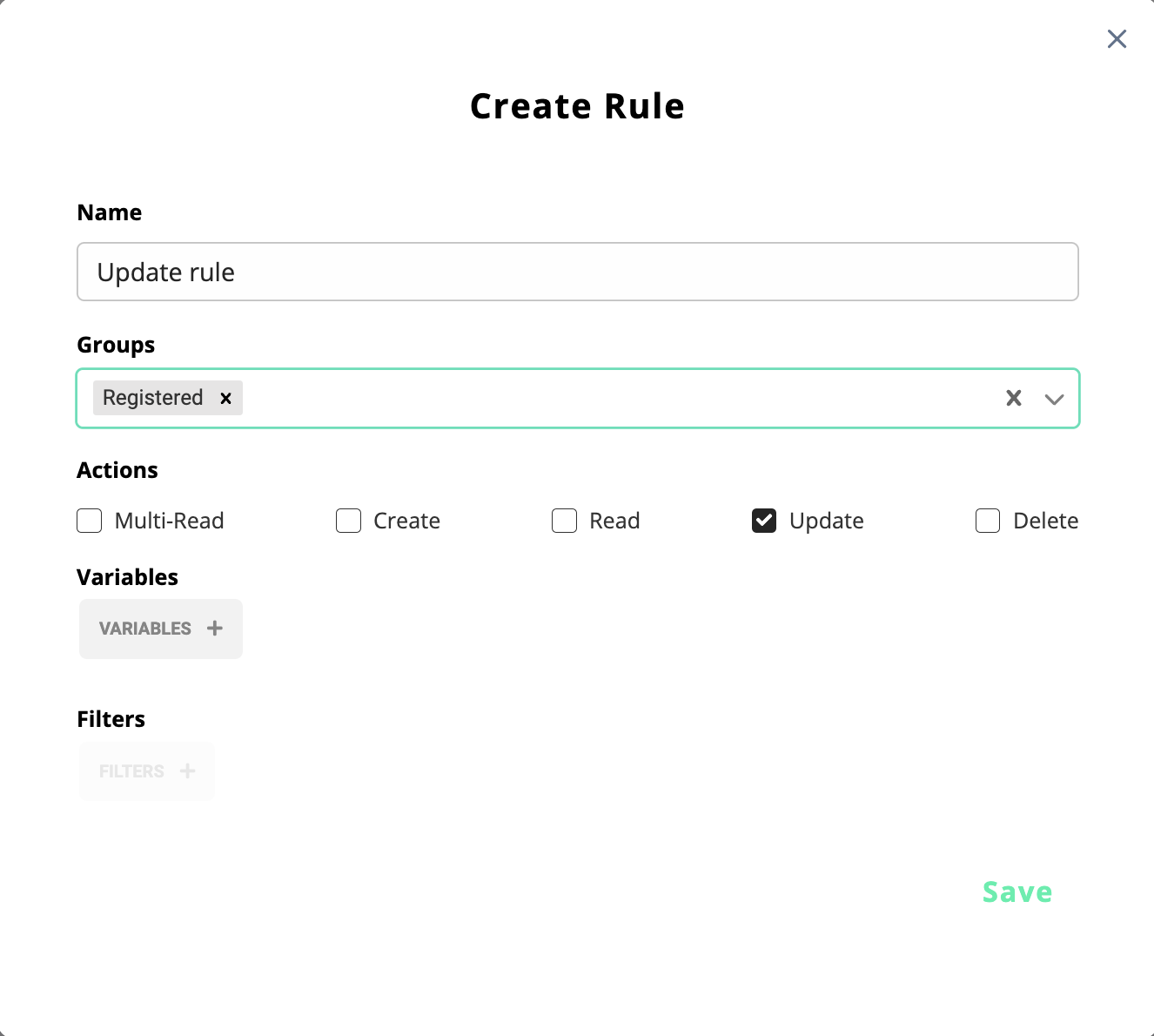Tick the Read action checkbox

tap(564, 521)
